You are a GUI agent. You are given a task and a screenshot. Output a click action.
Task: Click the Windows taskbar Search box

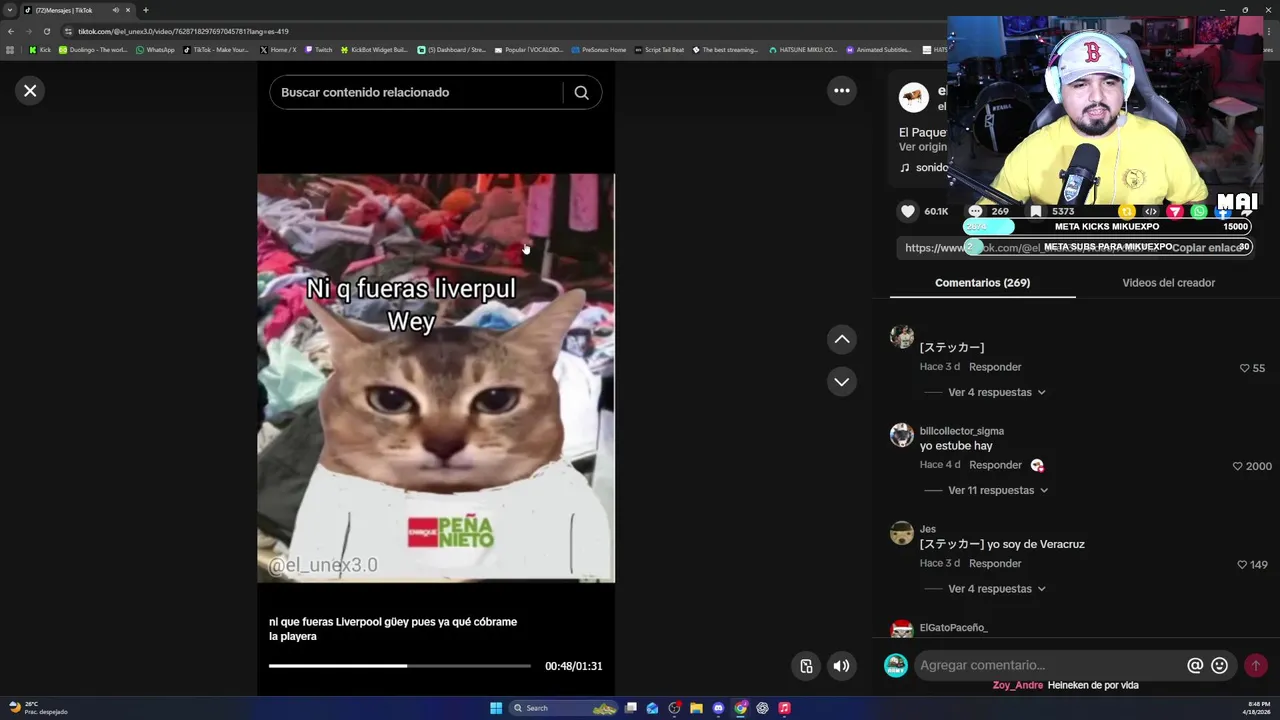pos(565,708)
